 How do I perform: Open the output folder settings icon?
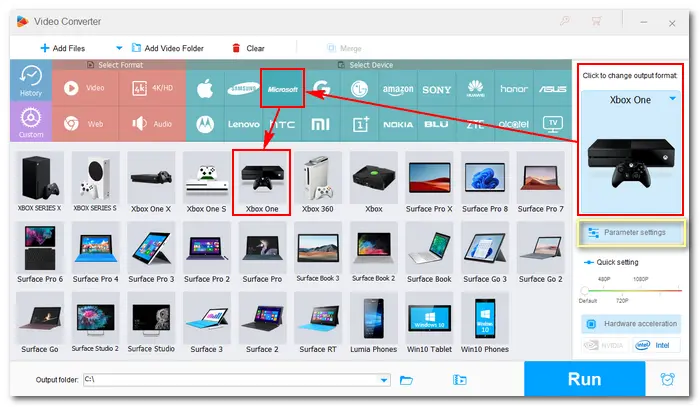(459, 380)
